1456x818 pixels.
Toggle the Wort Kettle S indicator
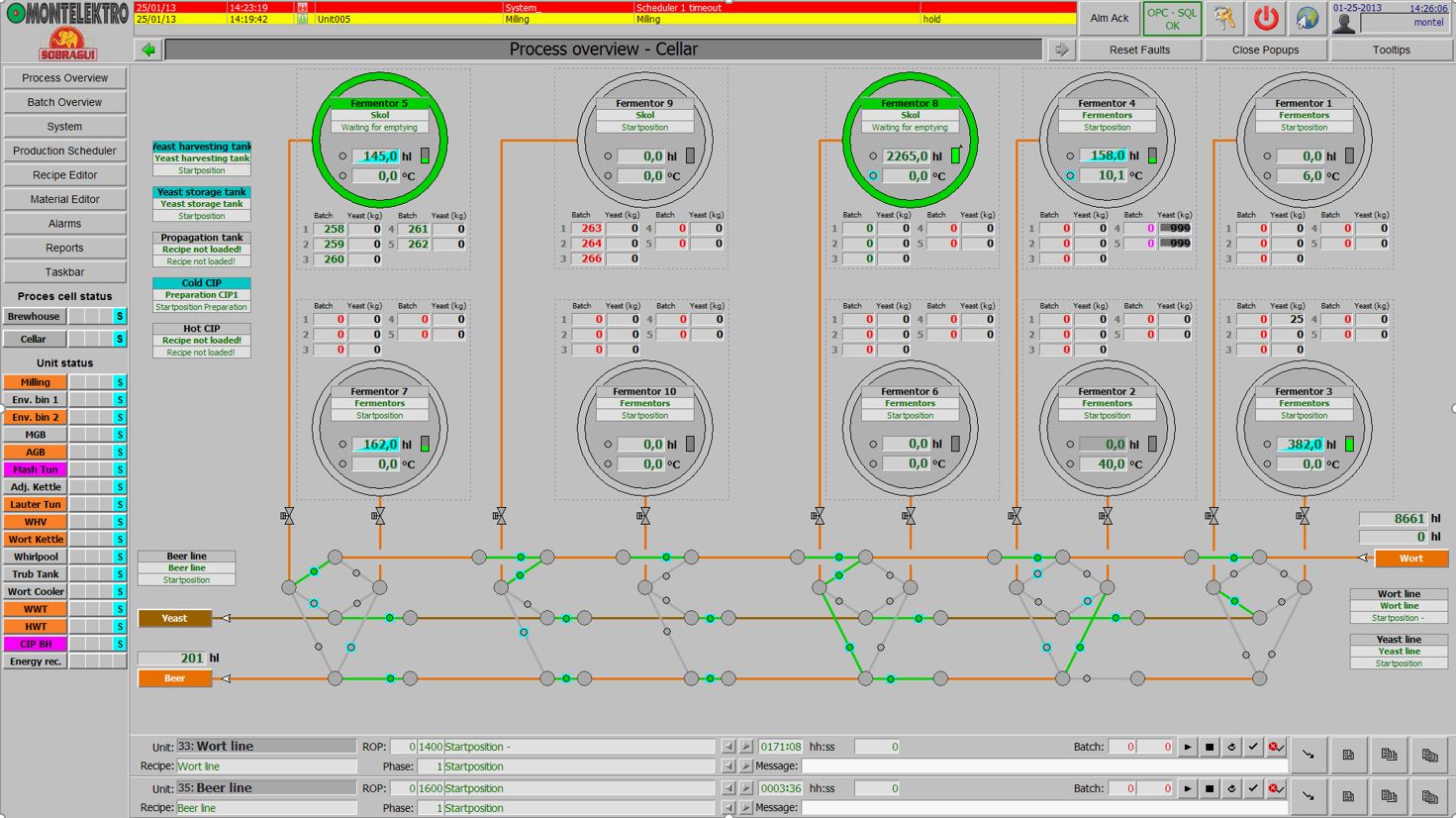[x=120, y=540]
